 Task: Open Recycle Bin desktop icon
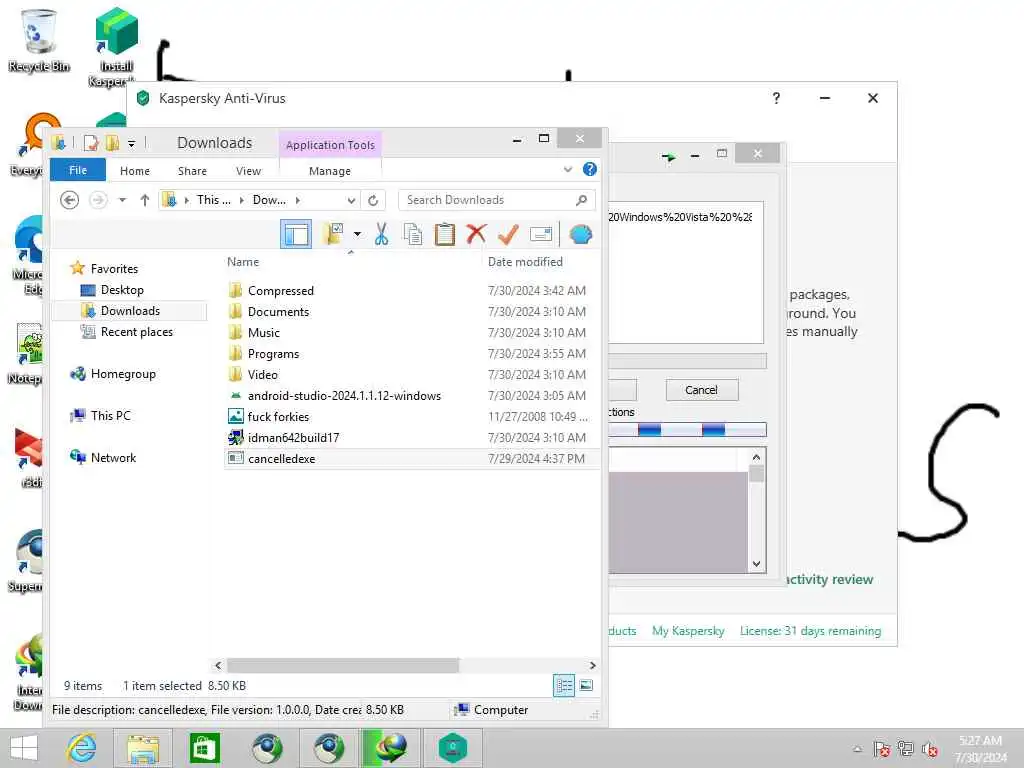(39, 40)
